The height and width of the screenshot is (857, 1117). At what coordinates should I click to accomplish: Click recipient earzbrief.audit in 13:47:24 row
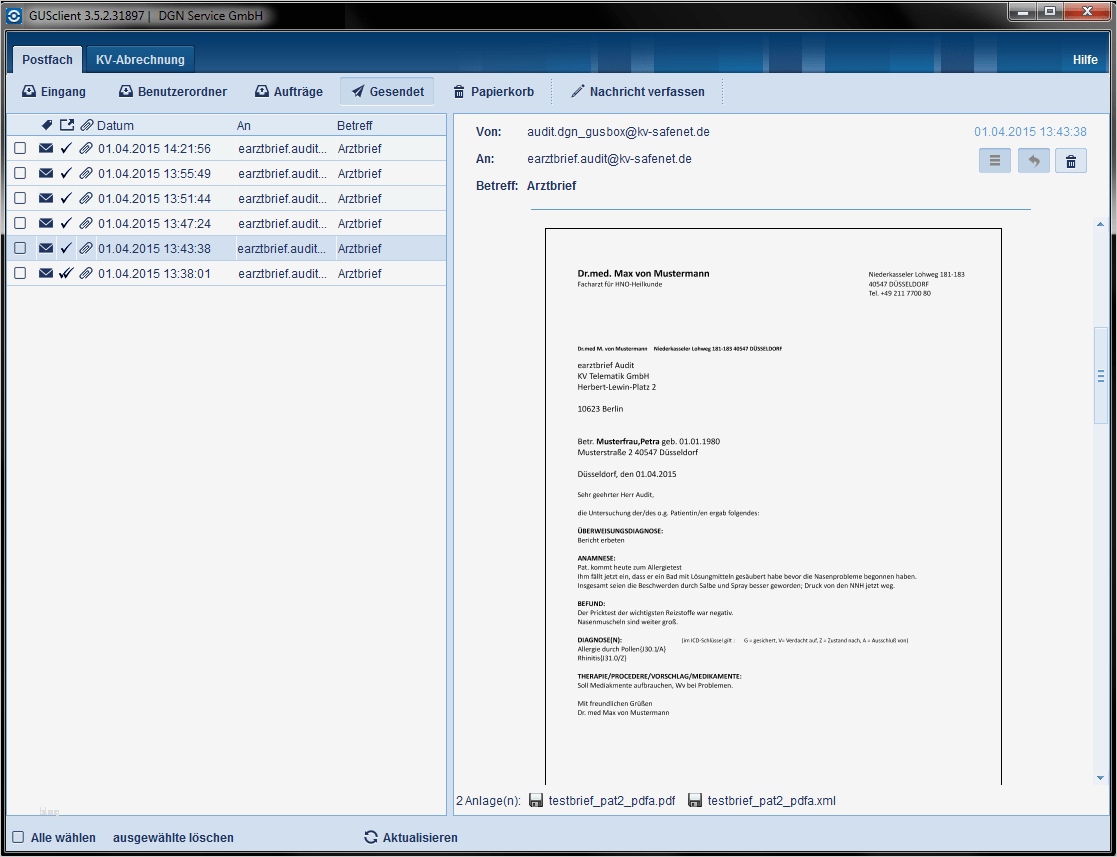click(283, 224)
